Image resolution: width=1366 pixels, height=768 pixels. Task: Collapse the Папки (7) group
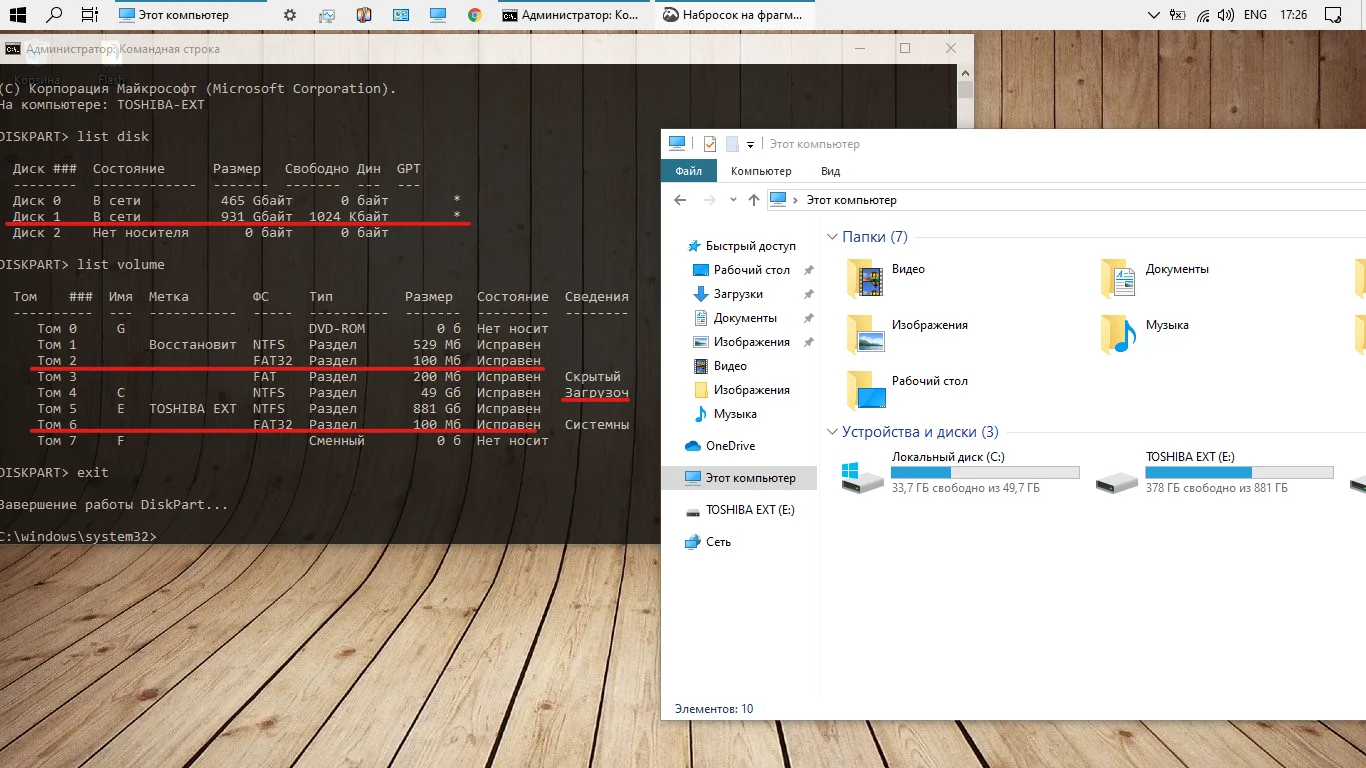[832, 237]
